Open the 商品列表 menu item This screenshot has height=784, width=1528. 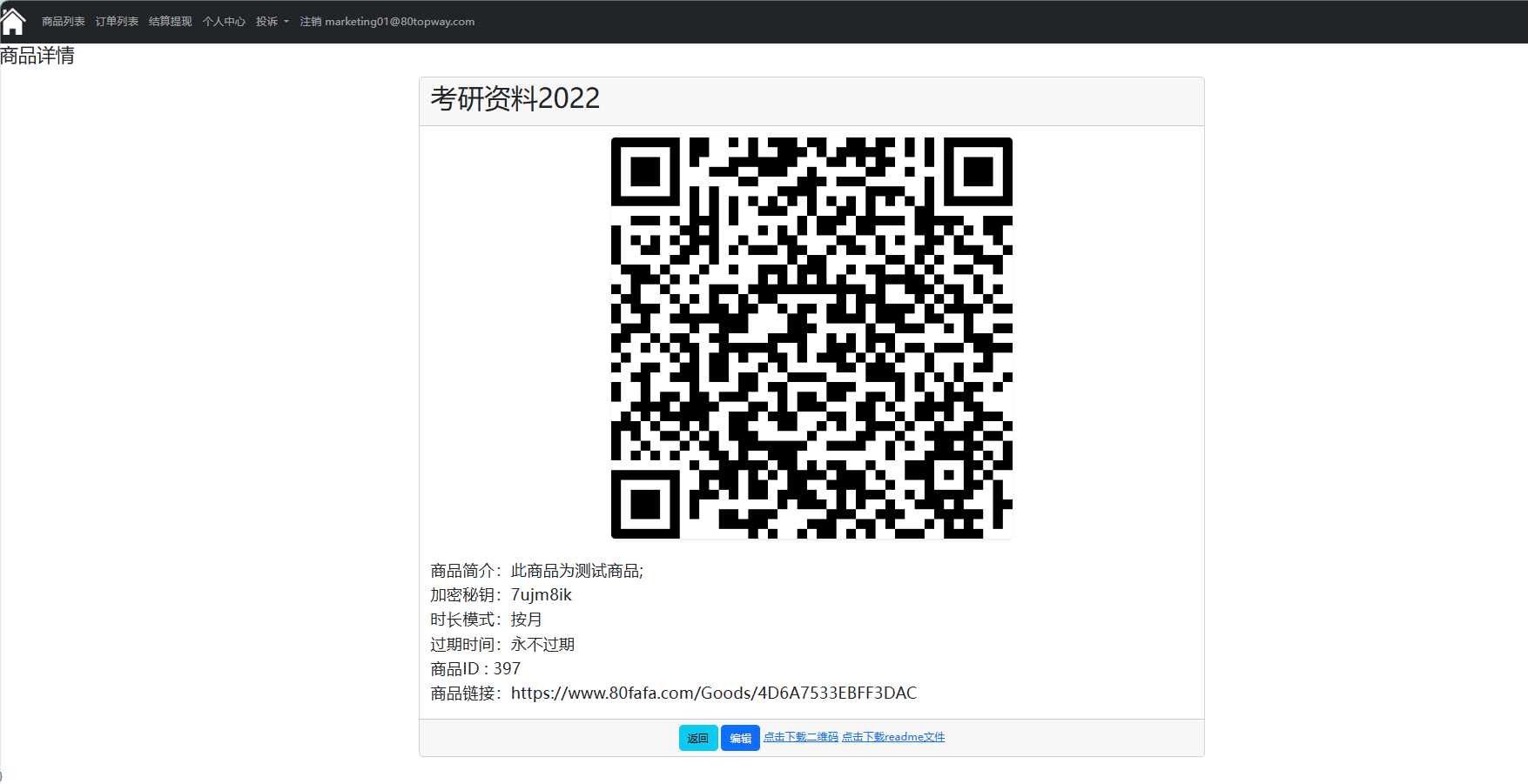[64, 22]
